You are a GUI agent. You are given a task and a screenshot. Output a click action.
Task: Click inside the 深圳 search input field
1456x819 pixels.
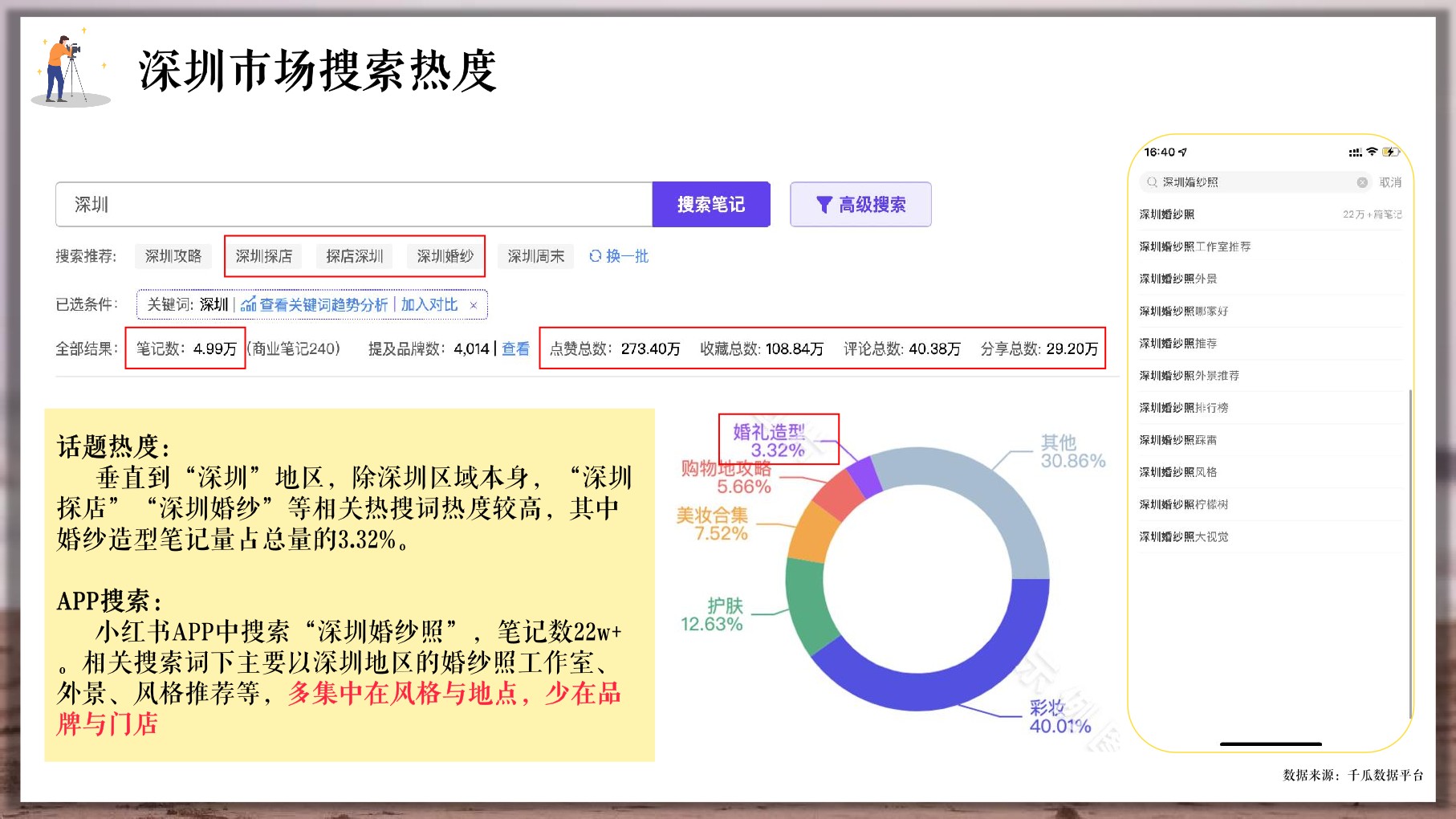click(x=353, y=205)
